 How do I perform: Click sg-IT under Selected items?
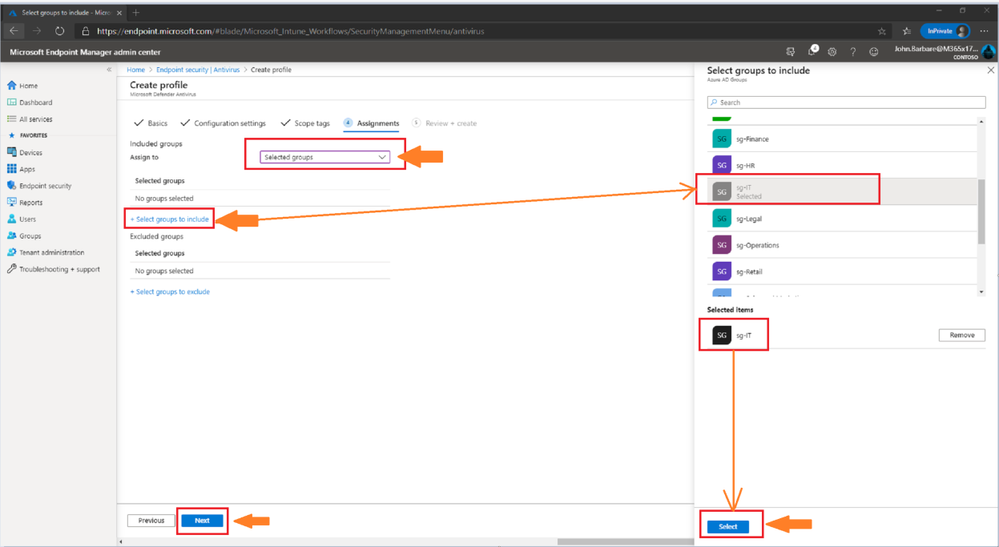point(733,335)
